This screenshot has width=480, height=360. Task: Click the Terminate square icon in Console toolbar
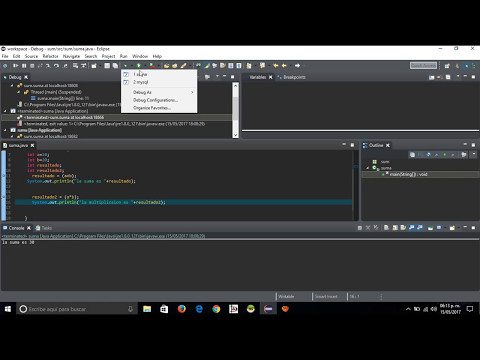(359, 228)
